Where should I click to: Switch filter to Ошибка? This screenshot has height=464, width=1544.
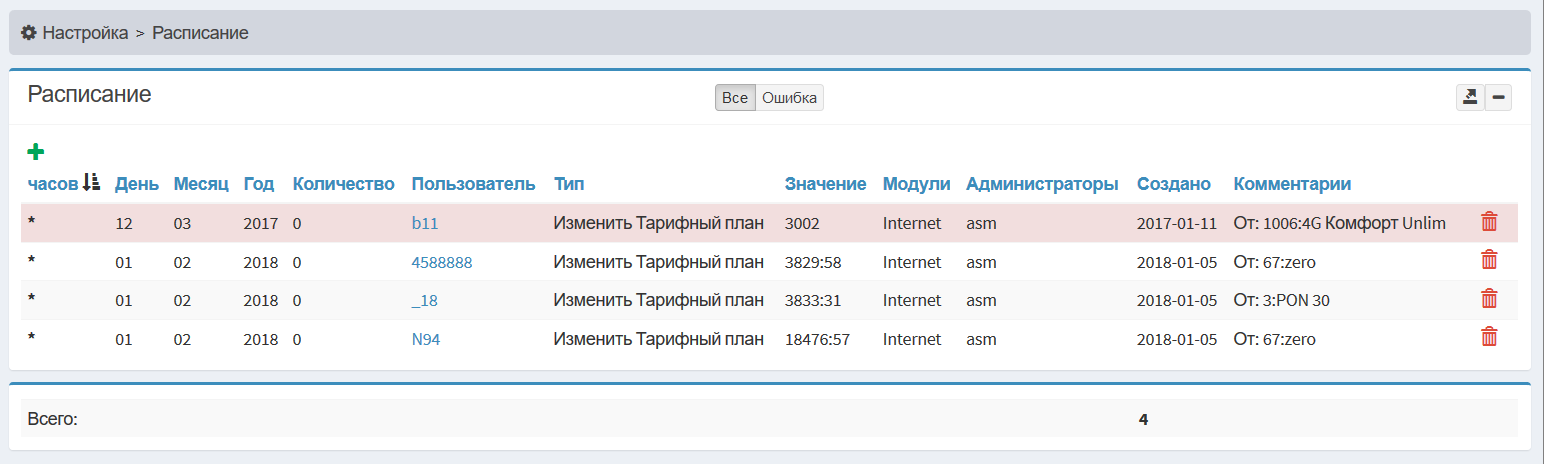coord(789,98)
